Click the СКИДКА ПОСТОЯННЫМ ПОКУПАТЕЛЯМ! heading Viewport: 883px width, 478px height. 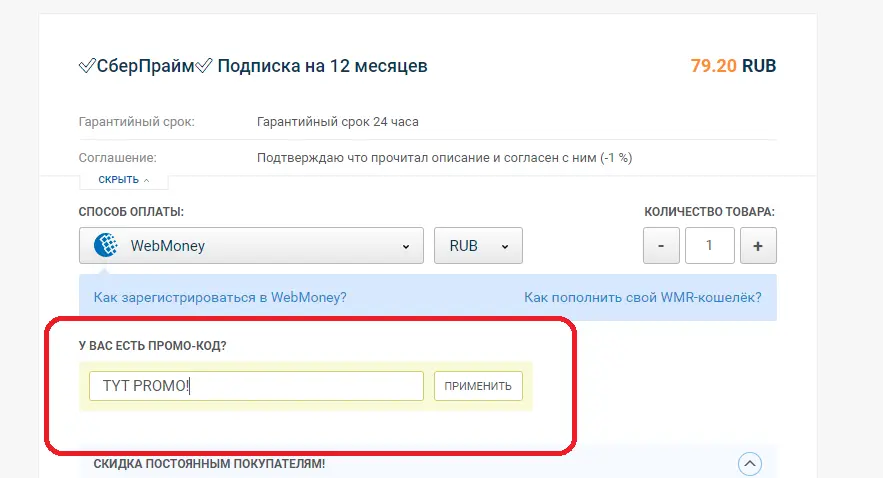[209, 464]
